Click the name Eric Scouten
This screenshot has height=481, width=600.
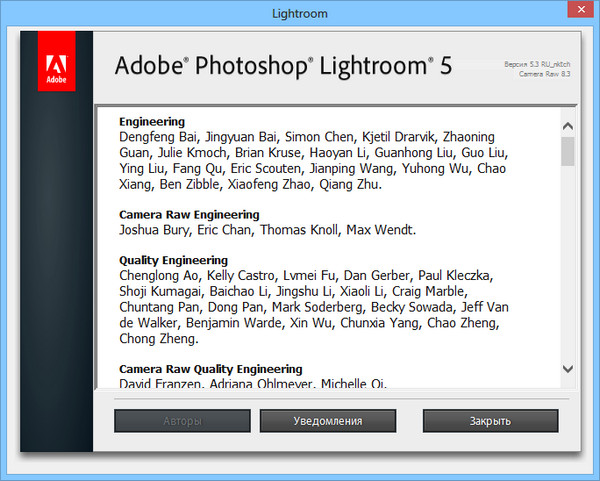pos(266,168)
